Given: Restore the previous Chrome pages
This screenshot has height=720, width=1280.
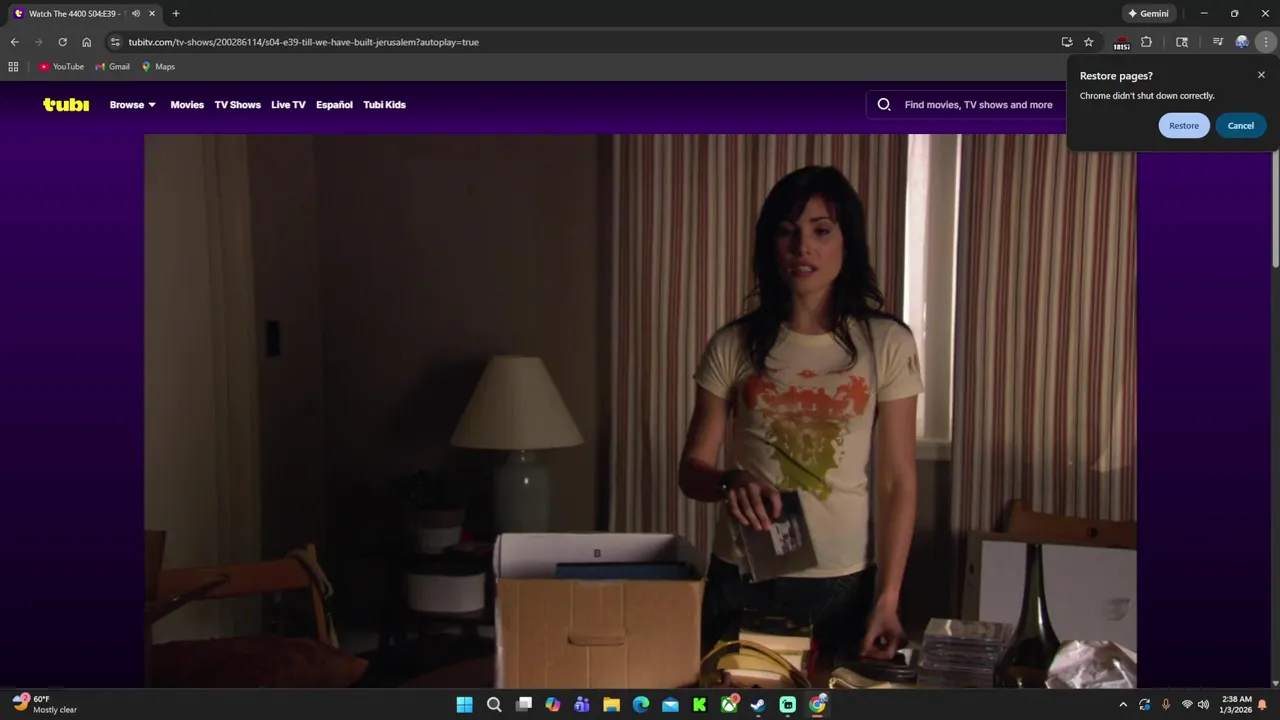Looking at the screenshot, I should pyautogui.click(x=1184, y=125).
